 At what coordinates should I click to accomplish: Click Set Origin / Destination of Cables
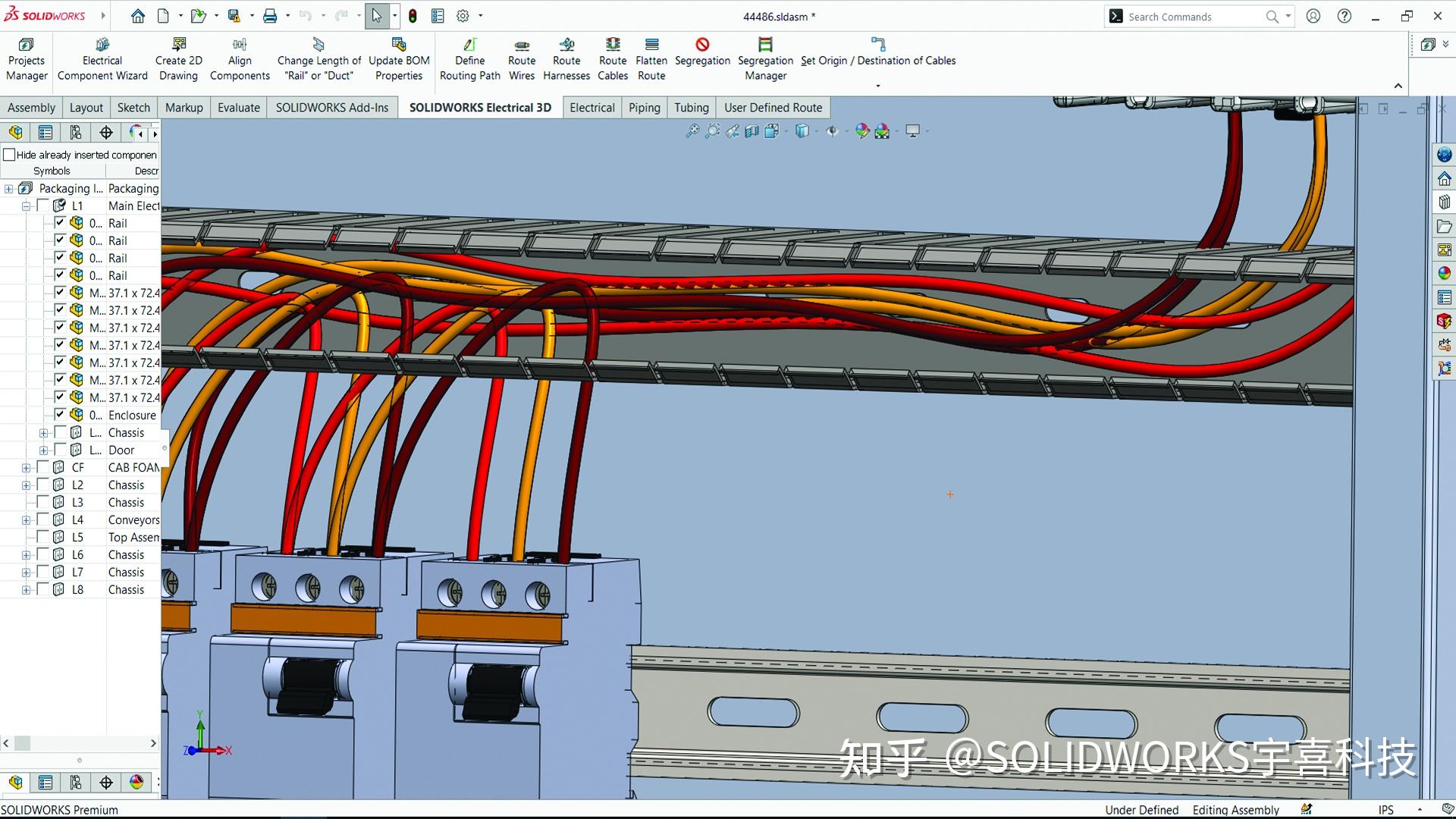877,57
